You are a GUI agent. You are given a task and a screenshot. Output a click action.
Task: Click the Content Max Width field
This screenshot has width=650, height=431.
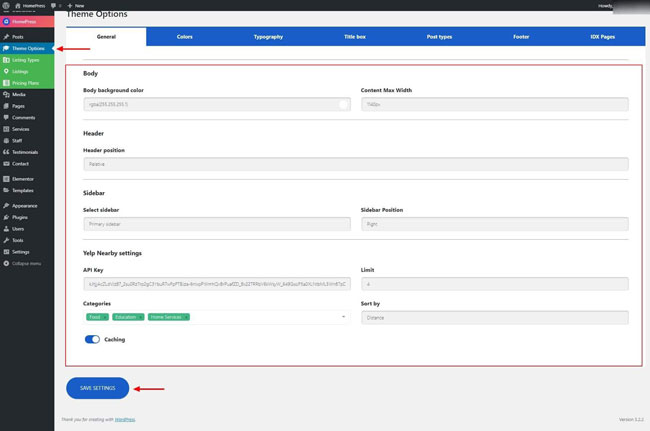point(495,104)
